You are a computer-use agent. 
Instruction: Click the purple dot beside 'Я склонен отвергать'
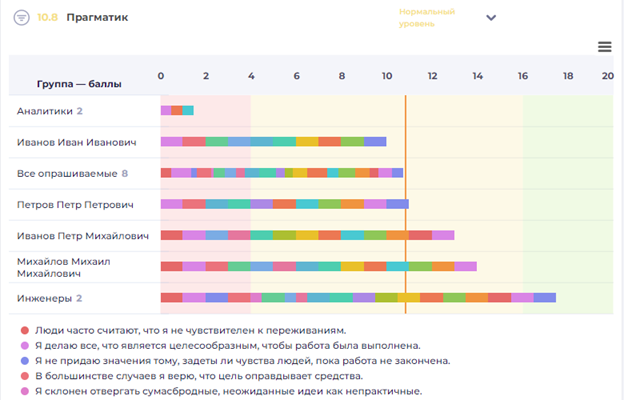click(x=24, y=392)
